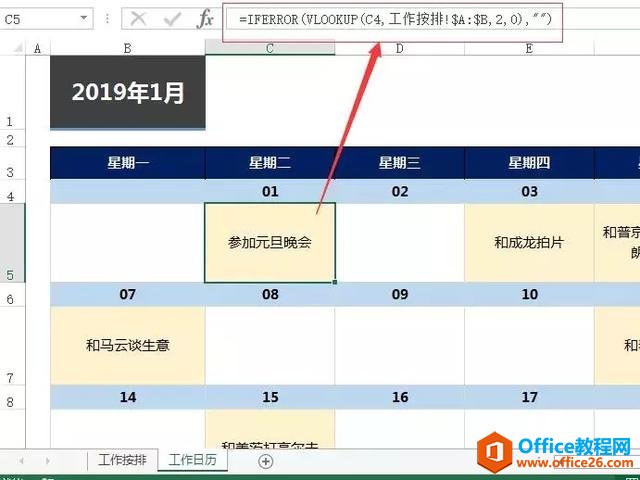Click the formula bar options dots handle
Screen dimensions: 640x480
tap(107, 19)
